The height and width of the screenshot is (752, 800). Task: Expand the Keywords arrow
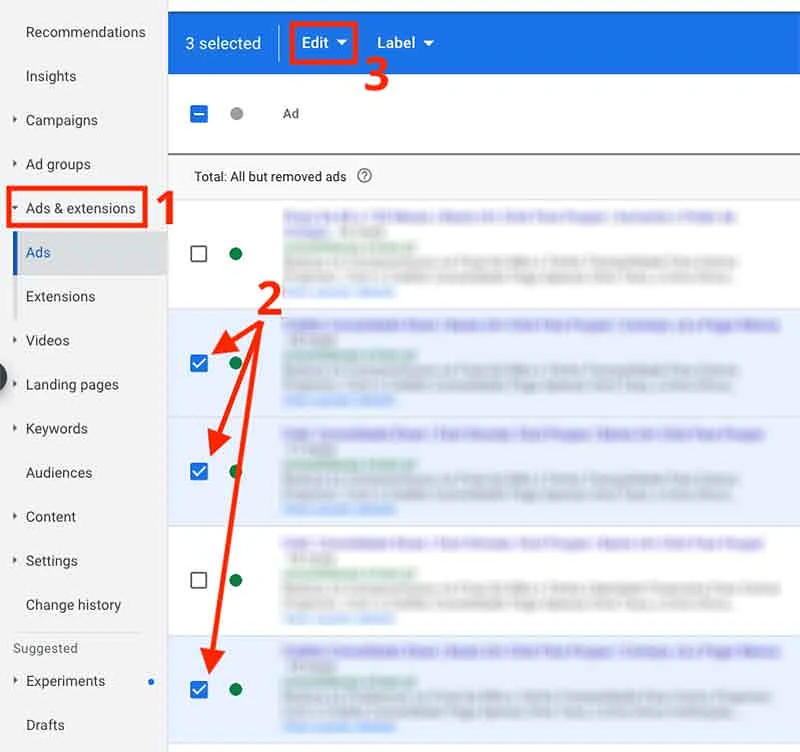click(14, 428)
